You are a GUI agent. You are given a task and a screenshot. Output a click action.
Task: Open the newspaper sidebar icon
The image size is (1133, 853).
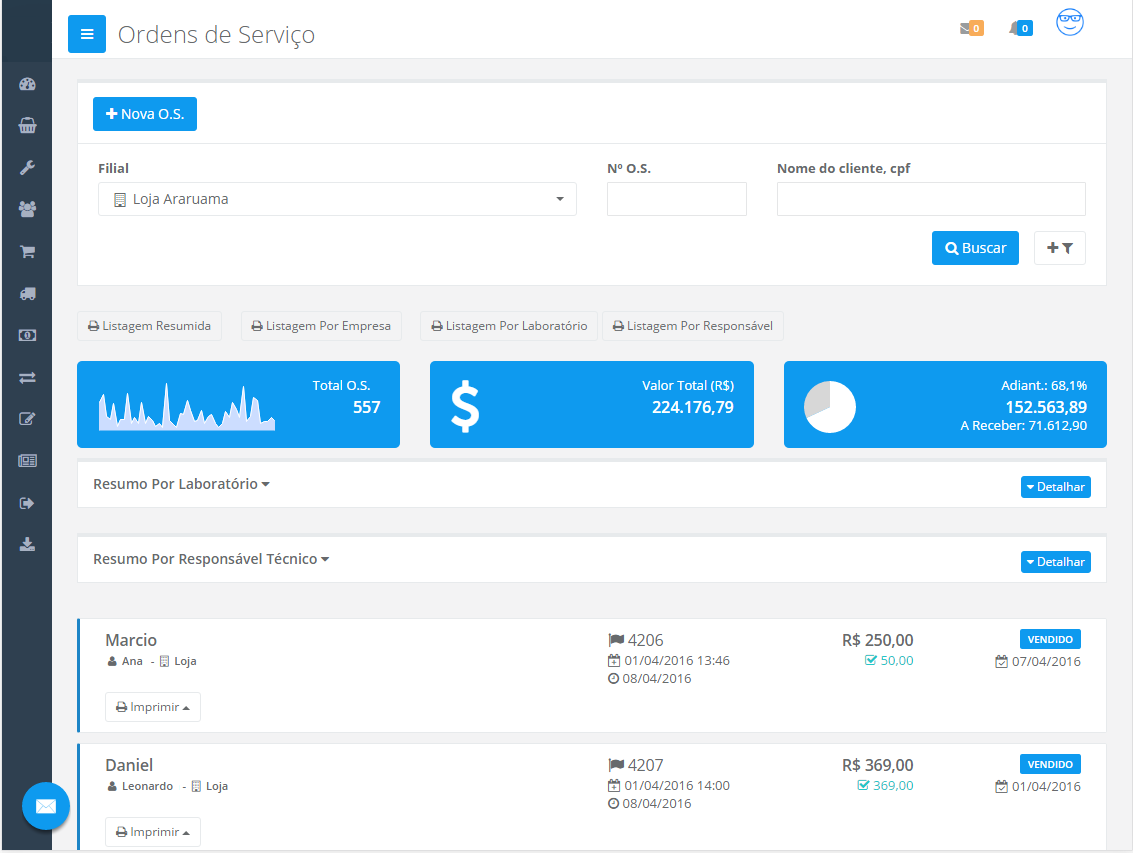27,461
